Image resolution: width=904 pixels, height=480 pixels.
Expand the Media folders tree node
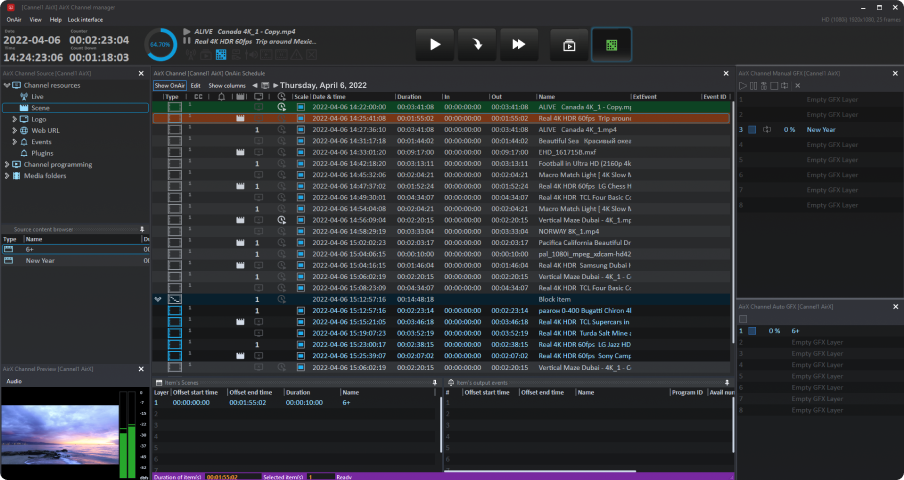point(6,175)
